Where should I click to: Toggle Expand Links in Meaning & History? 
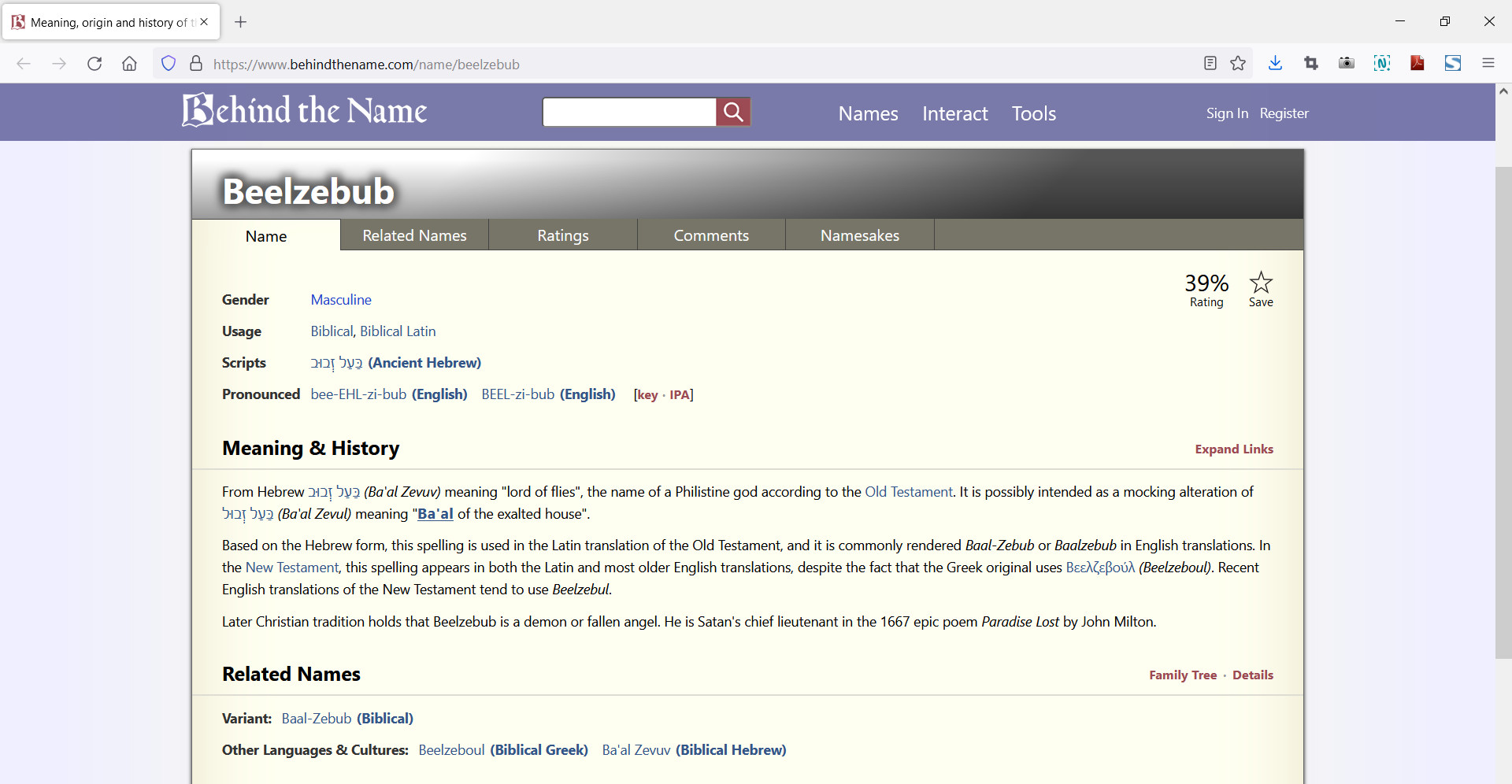tap(1233, 449)
